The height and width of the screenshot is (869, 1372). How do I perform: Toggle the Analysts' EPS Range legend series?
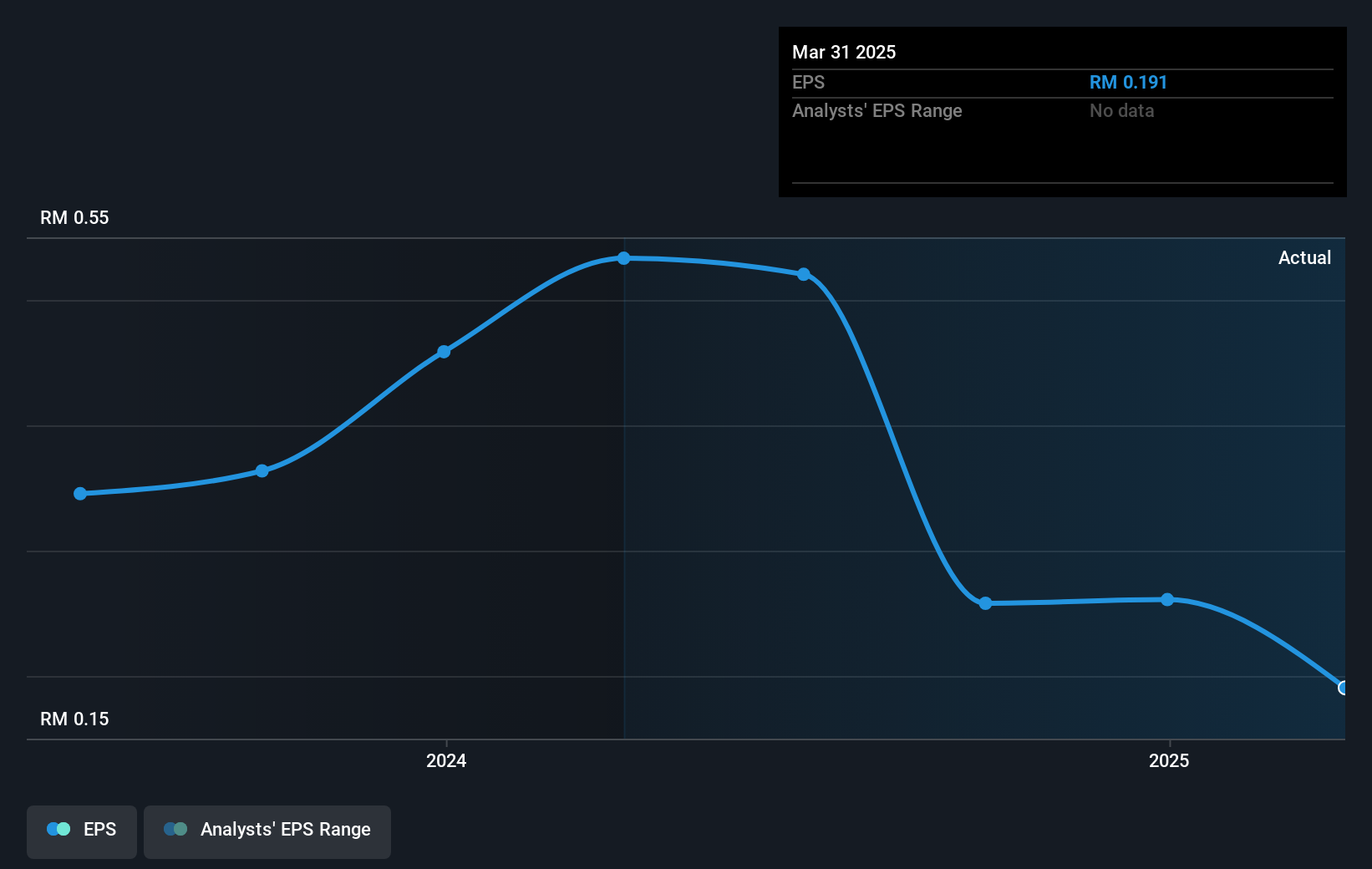pos(267,831)
